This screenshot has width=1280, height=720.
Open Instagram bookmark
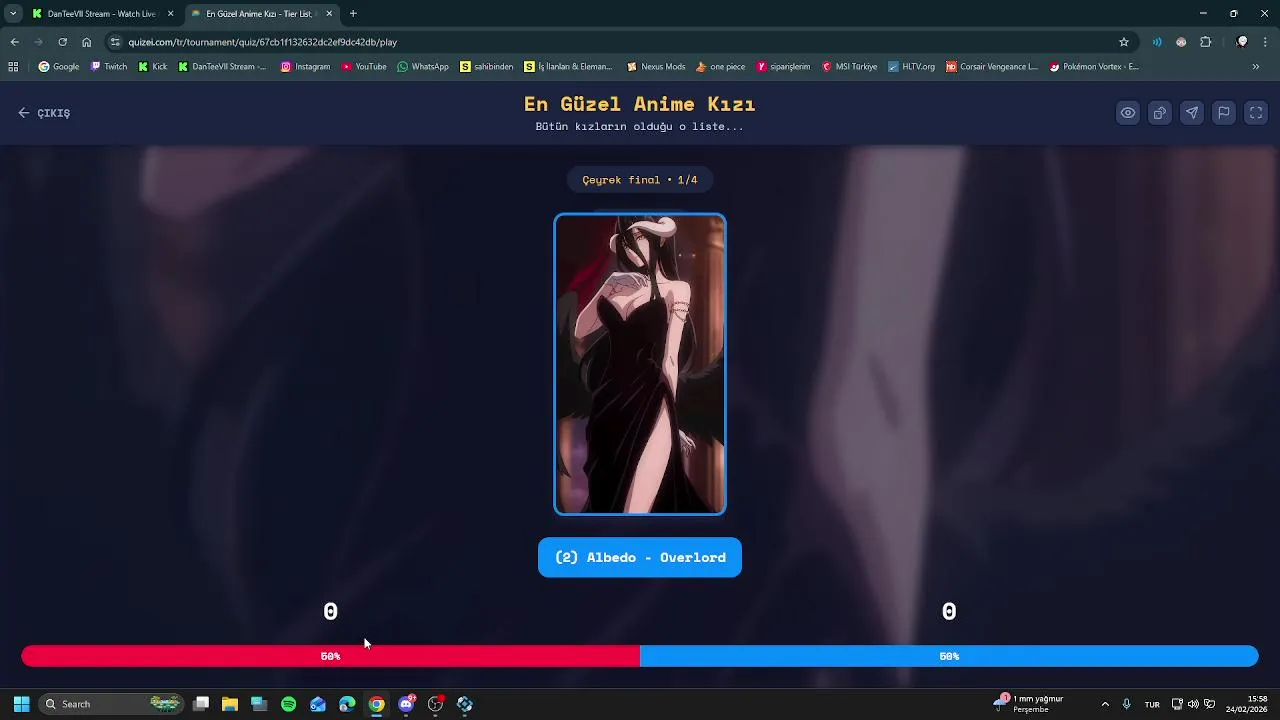pyautogui.click(x=305, y=67)
